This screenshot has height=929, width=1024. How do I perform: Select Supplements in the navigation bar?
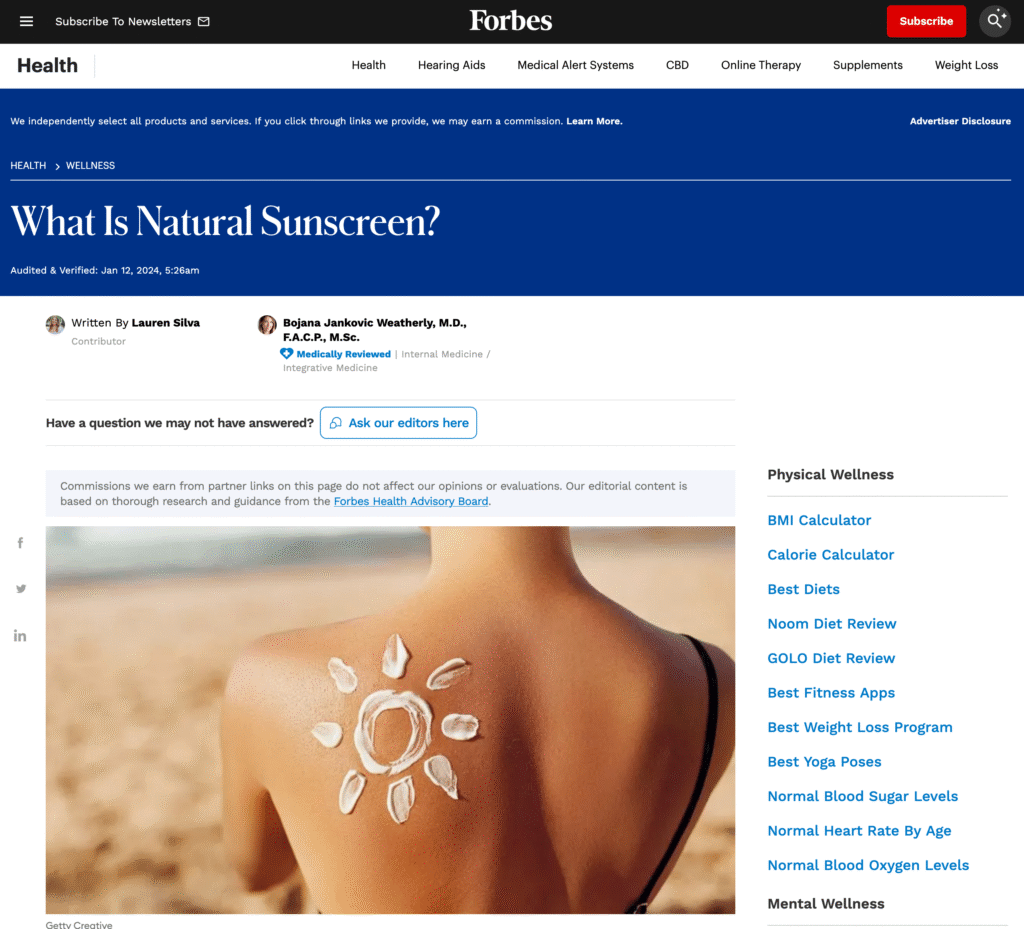pos(867,65)
